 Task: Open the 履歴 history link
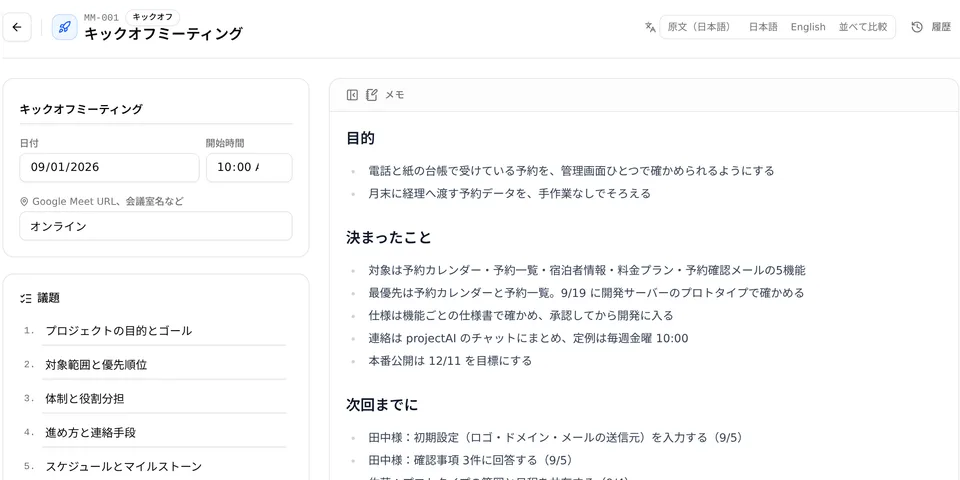point(941,27)
